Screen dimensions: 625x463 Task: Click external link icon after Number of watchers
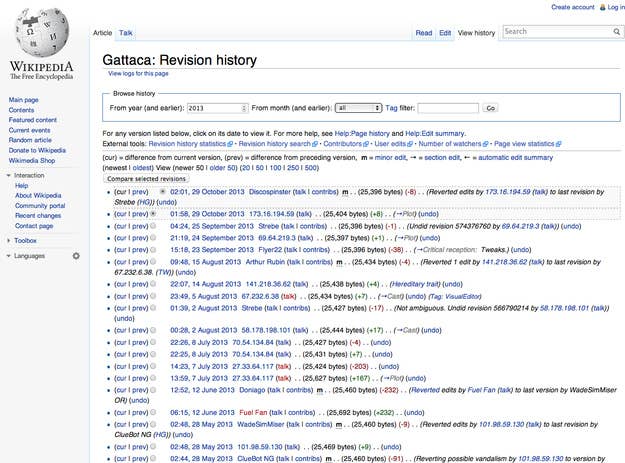tap(485, 144)
